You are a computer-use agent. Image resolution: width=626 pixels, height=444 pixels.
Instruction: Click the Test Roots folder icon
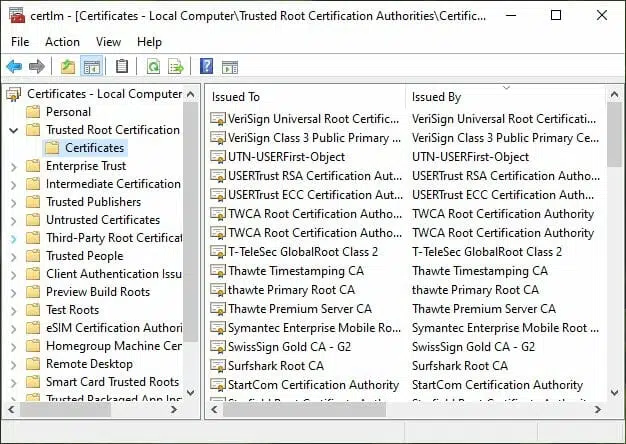pyautogui.click(x=33, y=310)
